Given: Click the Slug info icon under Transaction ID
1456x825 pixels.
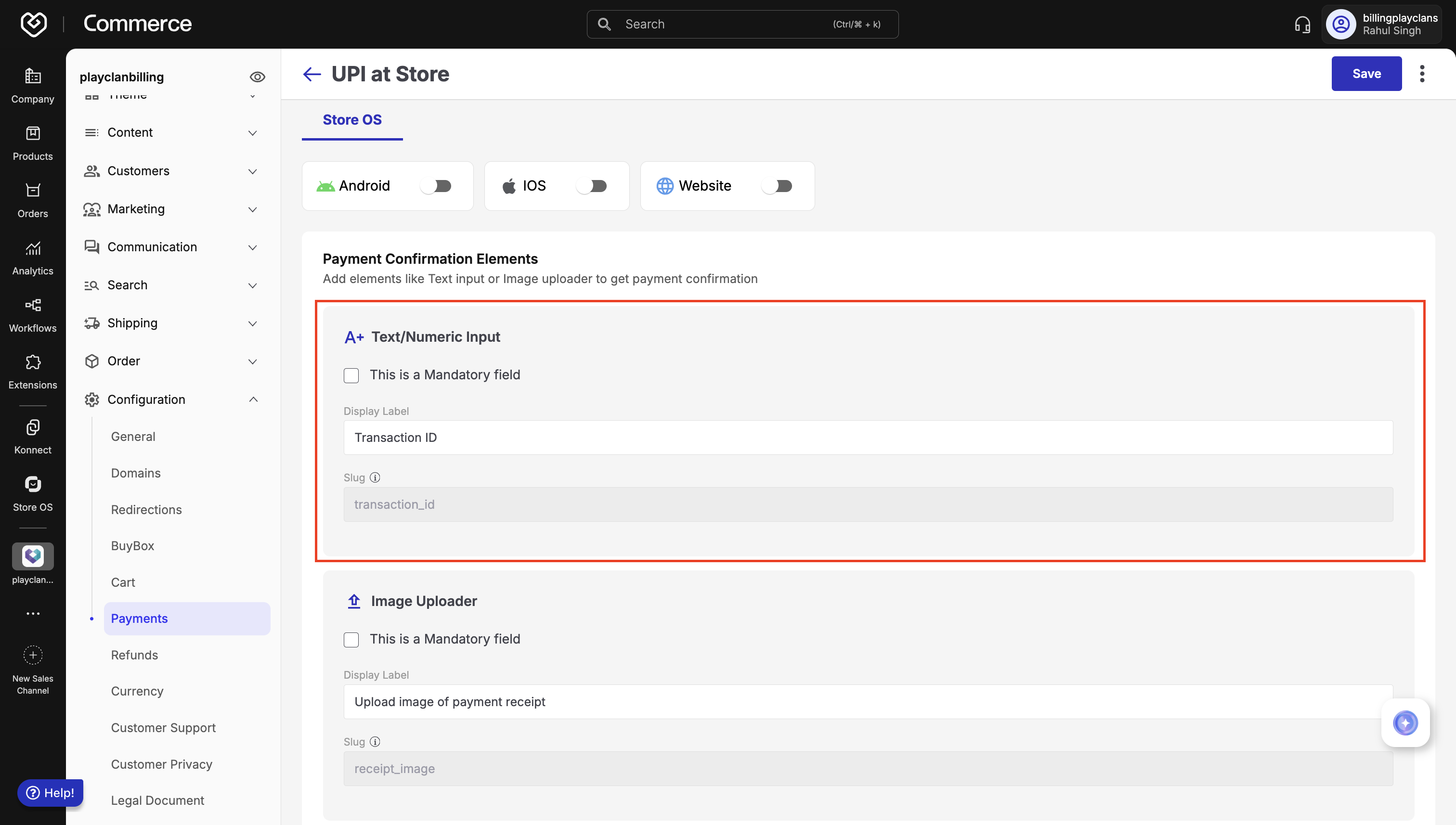Looking at the screenshot, I should tap(375, 477).
